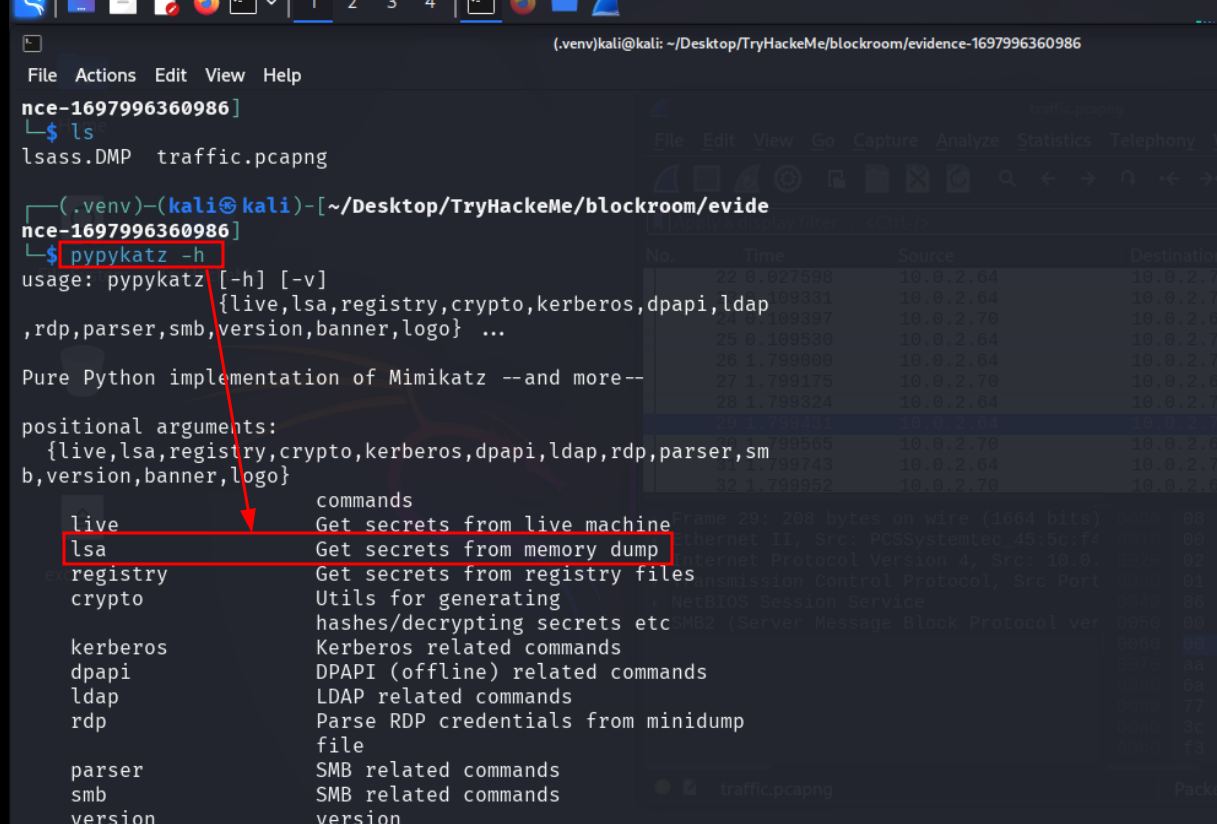Screen dimensions: 1217x824
Task: Switch to workspace 2 in the panel
Action: (x=351, y=6)
